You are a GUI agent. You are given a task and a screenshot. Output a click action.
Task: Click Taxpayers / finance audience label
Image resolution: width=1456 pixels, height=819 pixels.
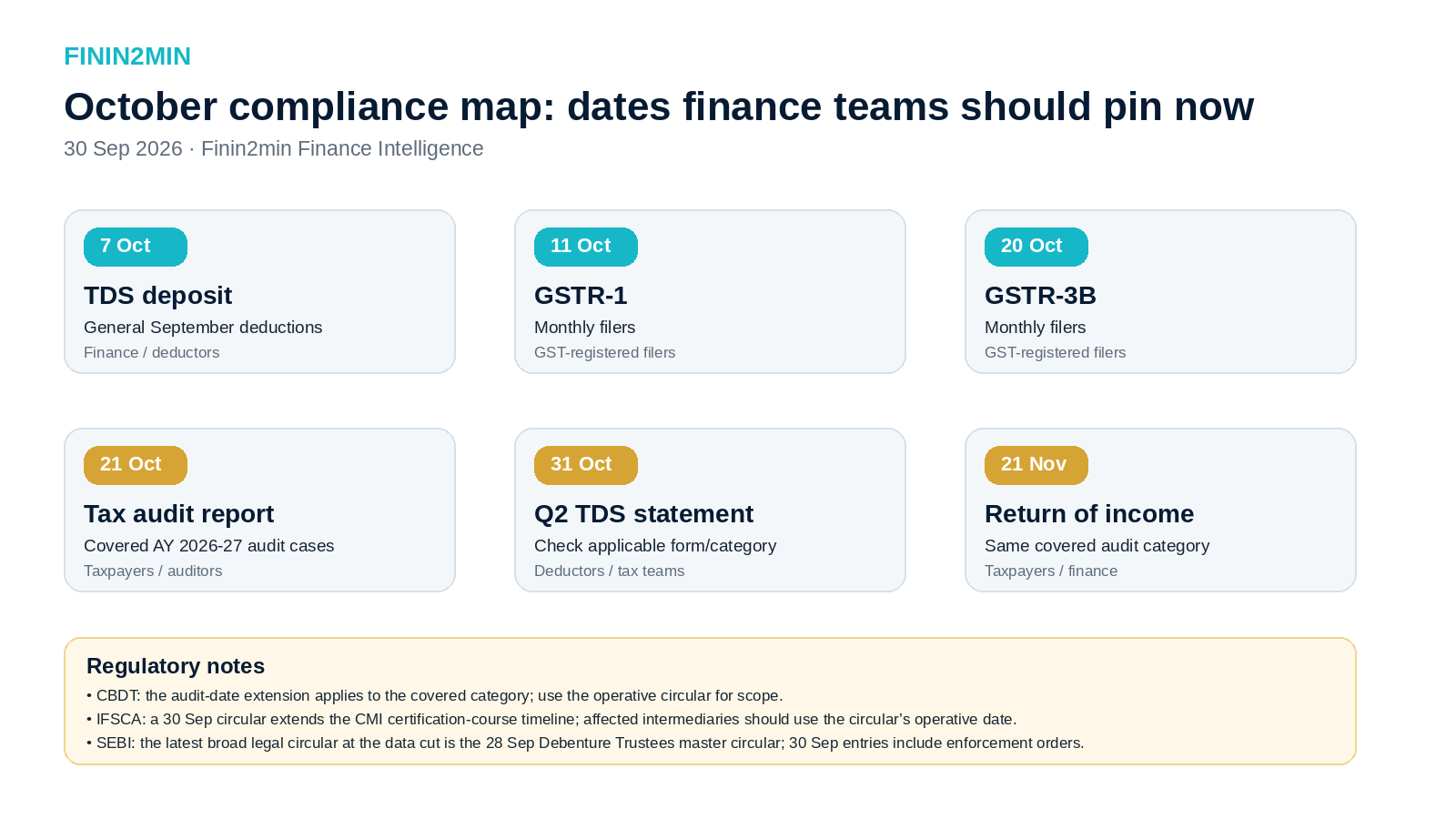click(1051, 571)
